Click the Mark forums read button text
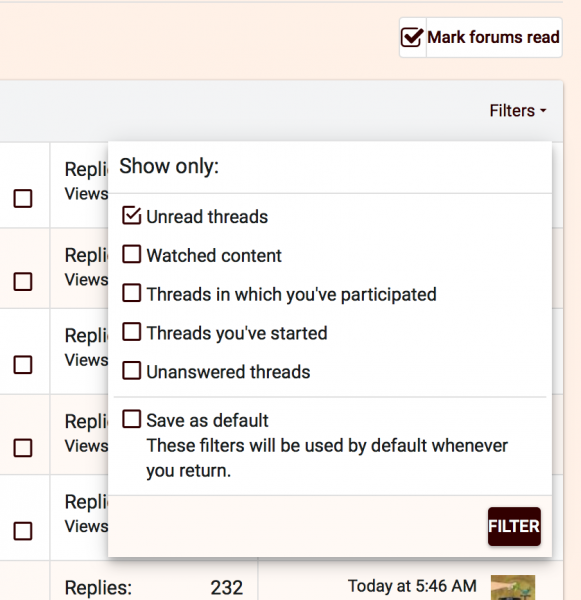Viewport: 581px width, 600px height. pos(493,38)
